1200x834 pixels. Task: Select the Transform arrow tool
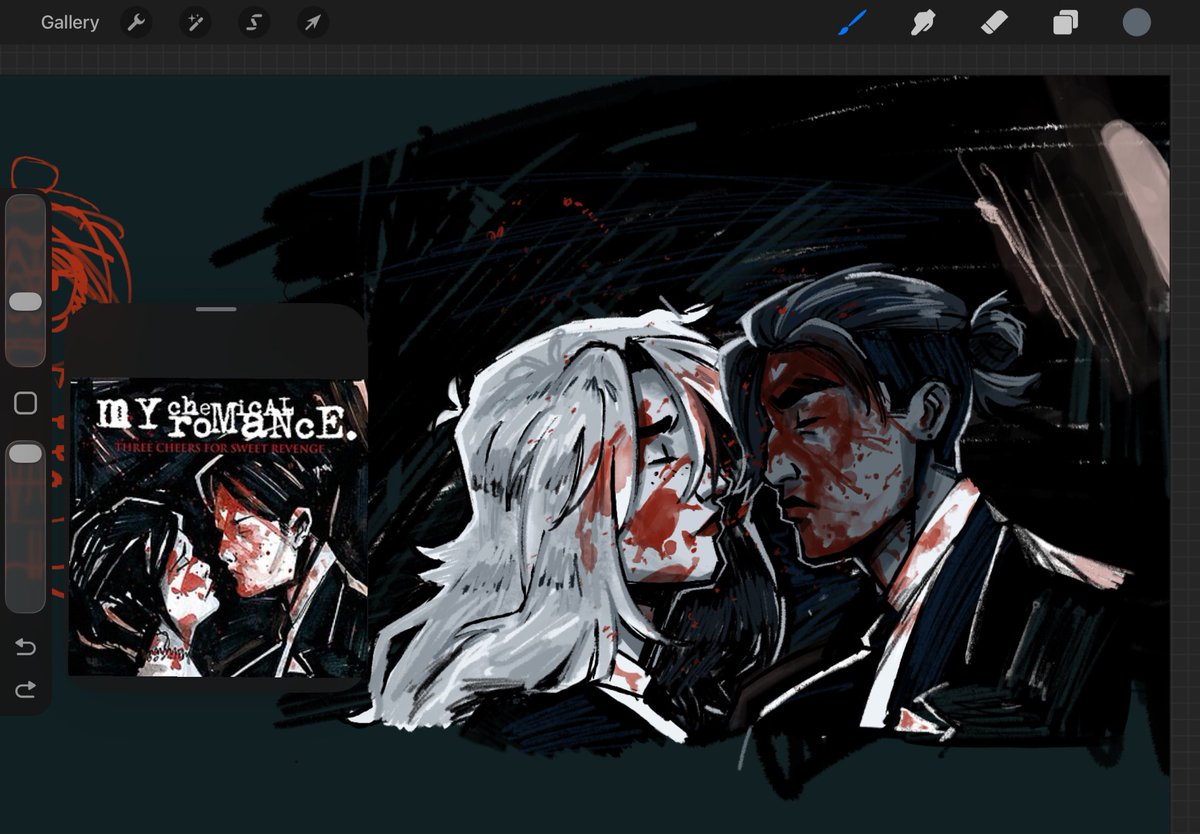pyautogui.click(x=312, y=22)
